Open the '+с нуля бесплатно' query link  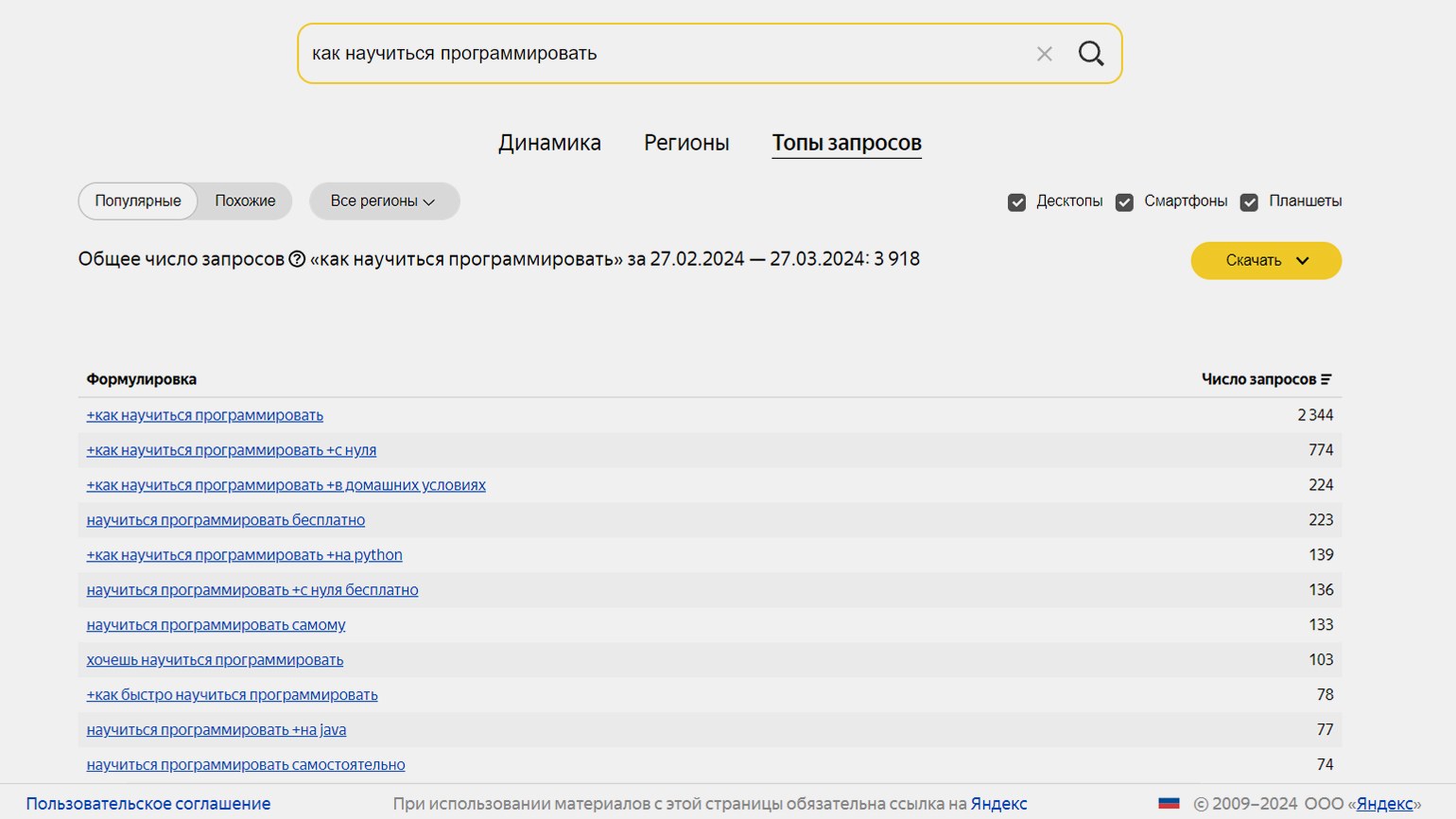(252, 590)
